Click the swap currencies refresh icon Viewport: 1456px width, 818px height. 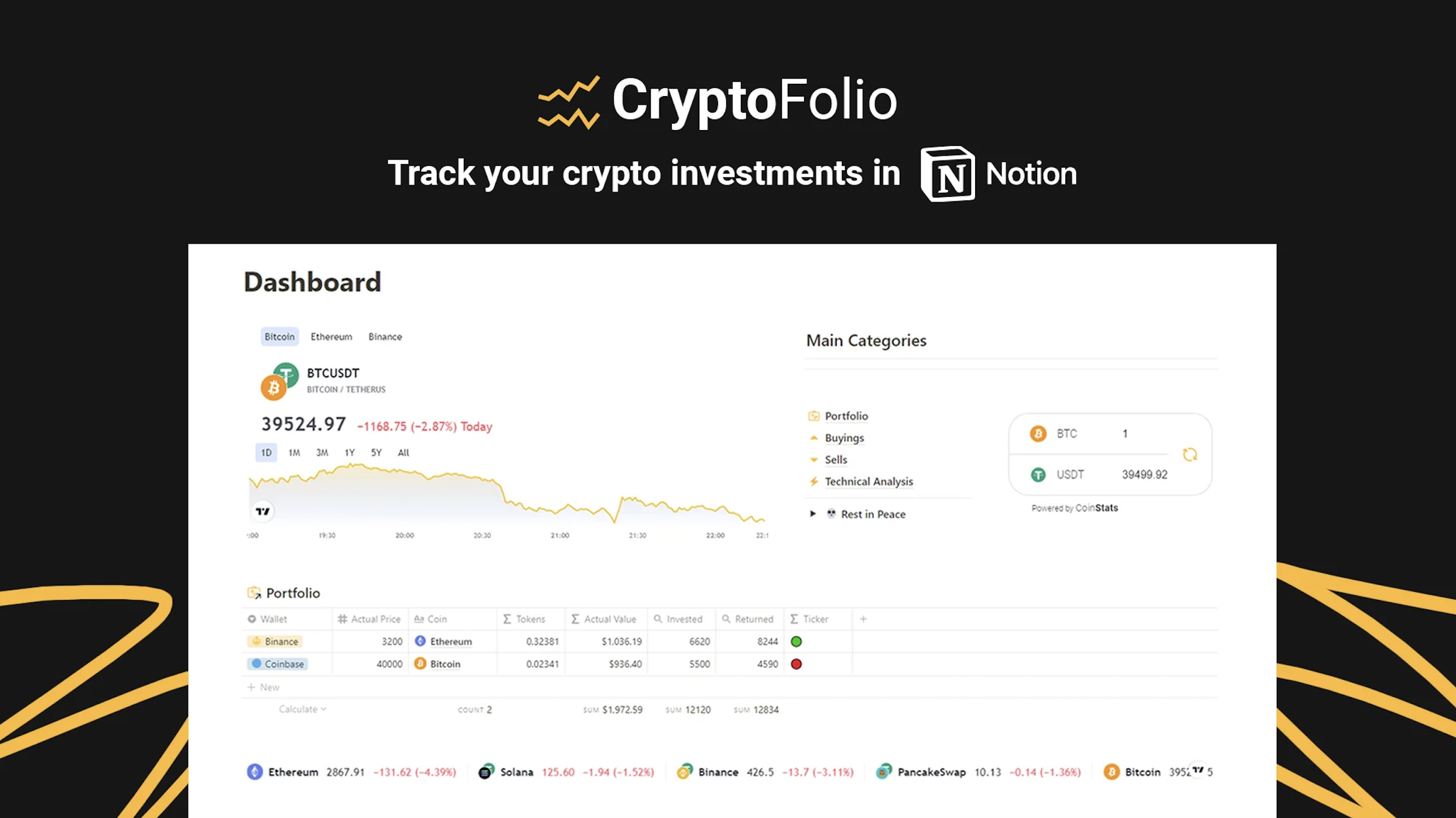tap(1190, 454)
